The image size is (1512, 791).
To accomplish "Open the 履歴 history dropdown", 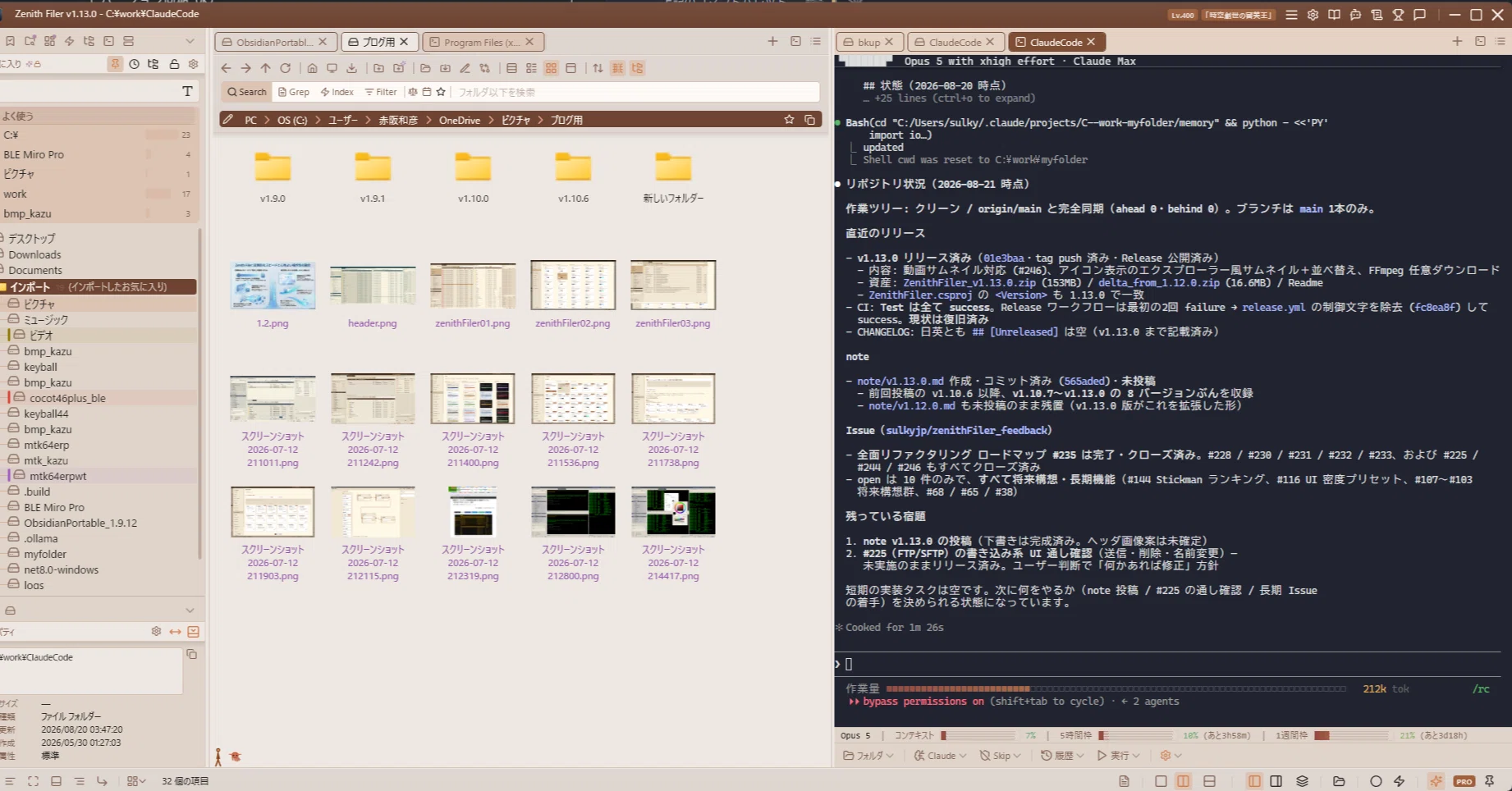I will [x=1062, y=756].
